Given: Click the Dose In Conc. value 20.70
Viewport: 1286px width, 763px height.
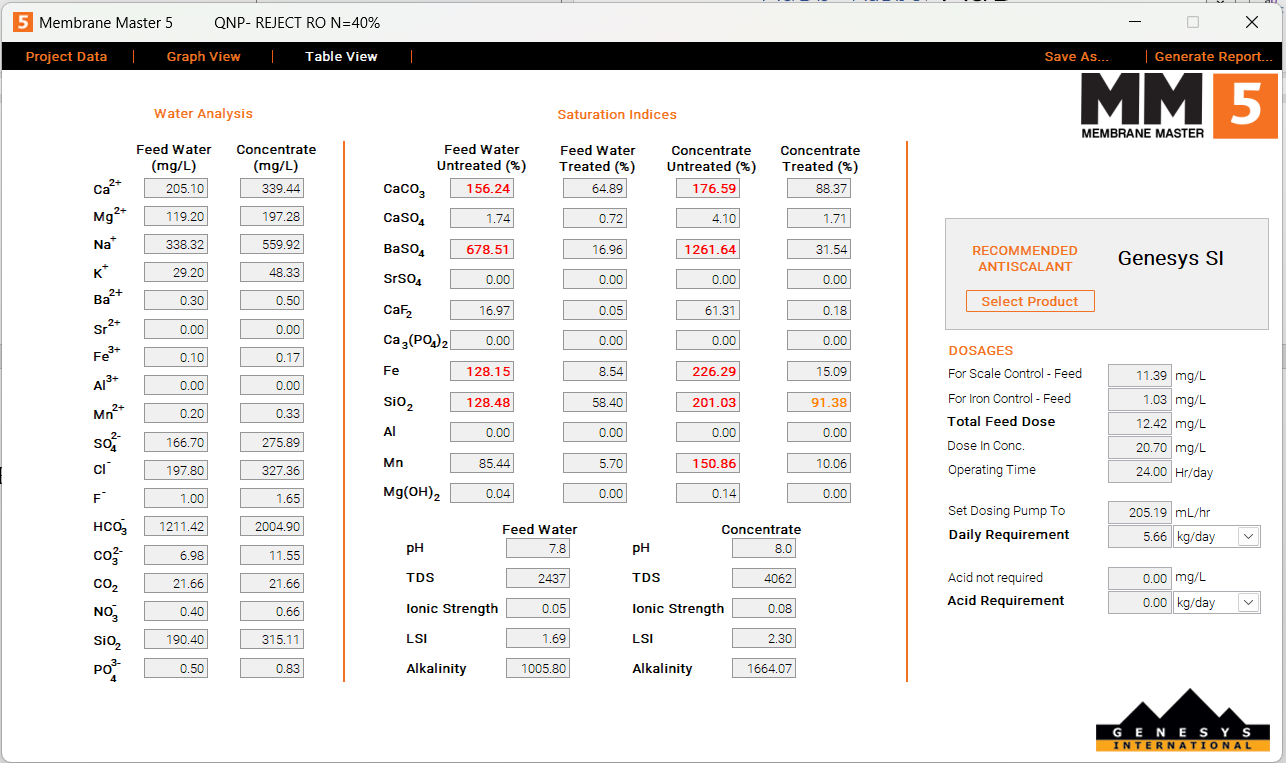Looking at the screenshot, I should click(1140, 447).
